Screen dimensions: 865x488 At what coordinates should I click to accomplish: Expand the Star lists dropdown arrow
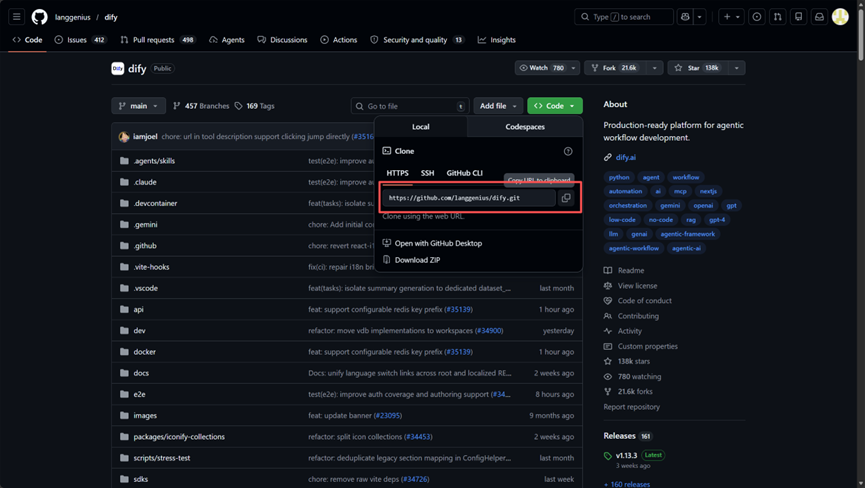(x=736, y=68)
